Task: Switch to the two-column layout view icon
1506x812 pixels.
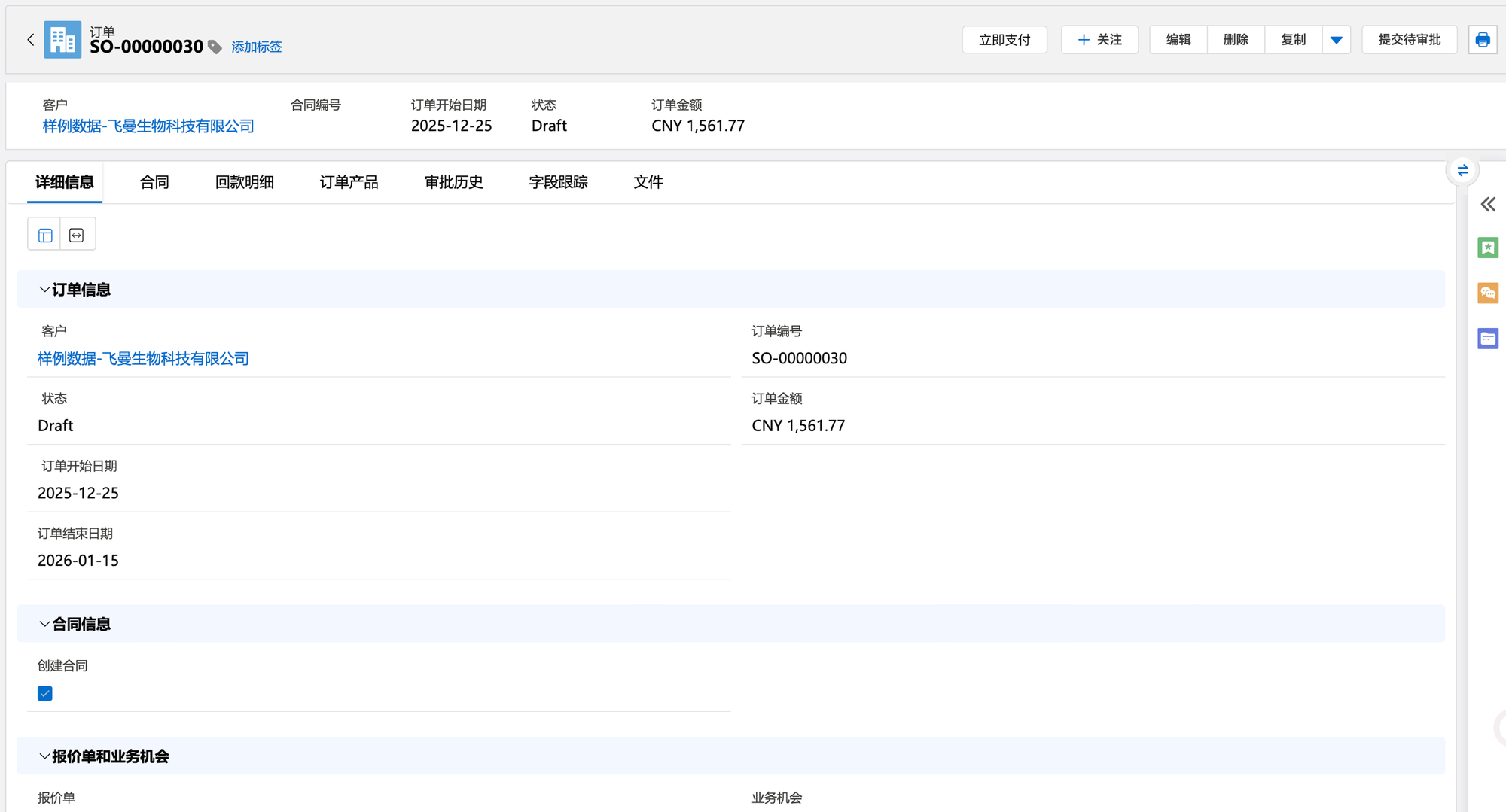Action: coord(45,236)
